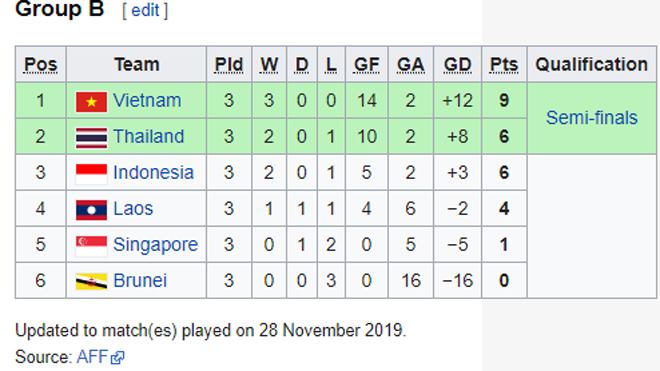Click the Indonesia flag icon

91,173
